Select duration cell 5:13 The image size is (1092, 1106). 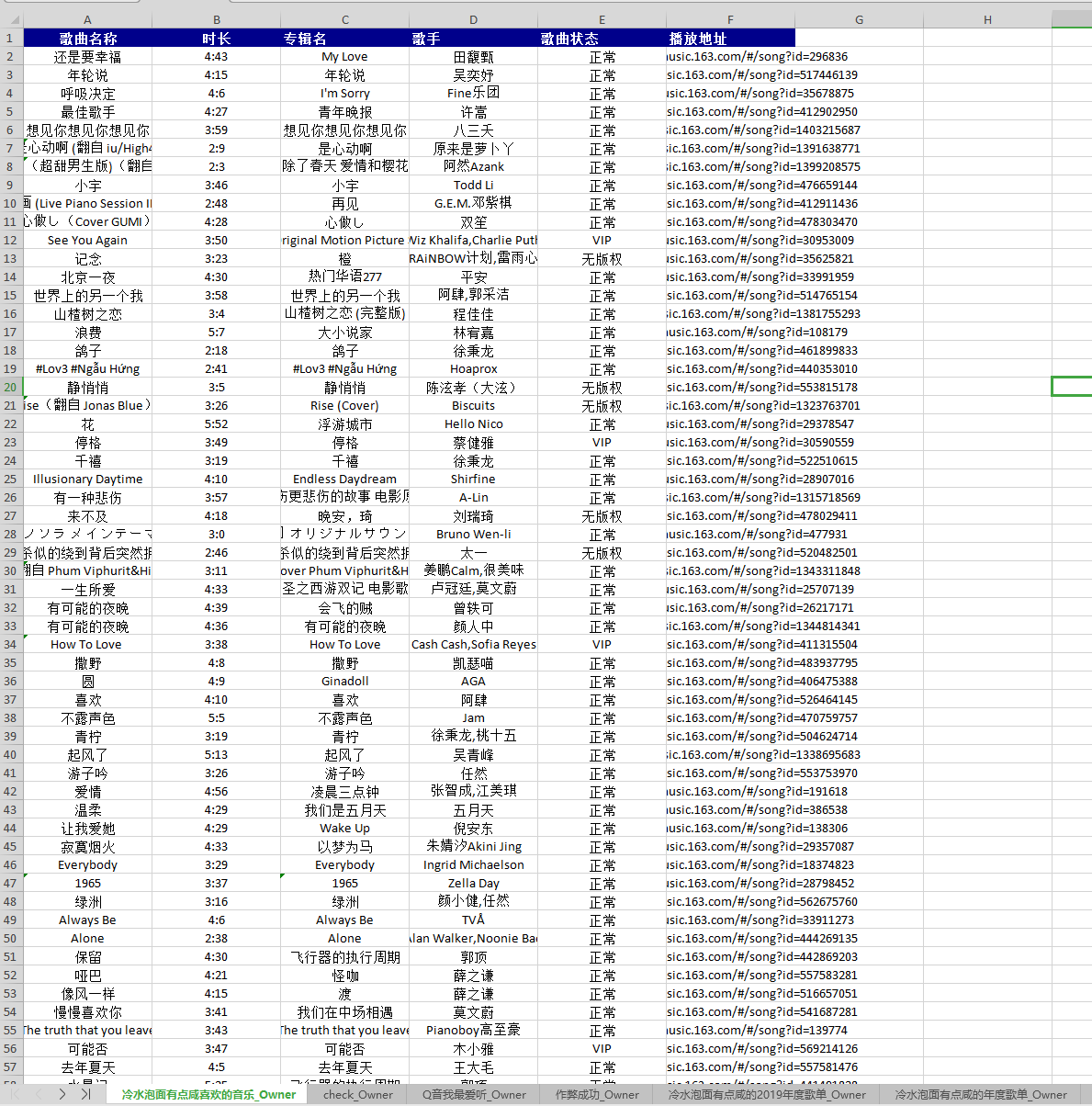pos(217,754)
